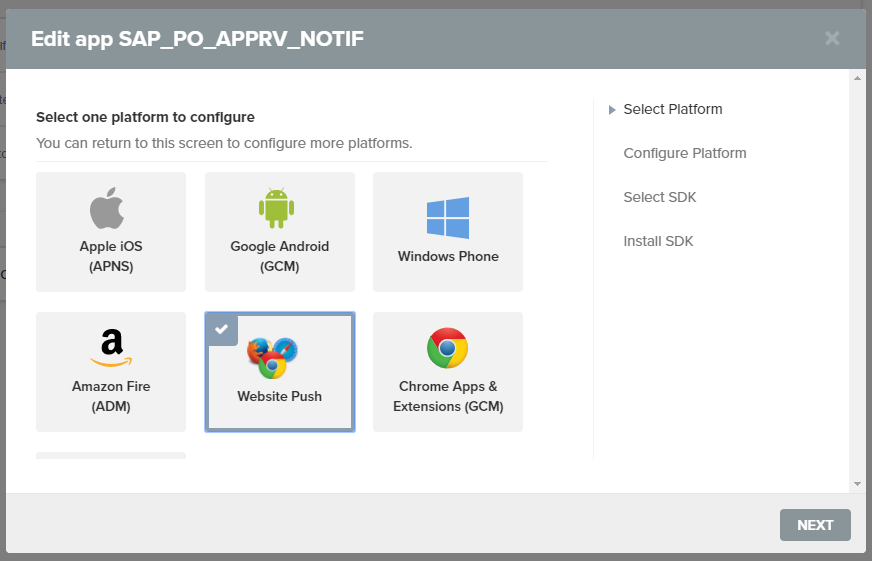Click the scrollbar down arrow
The width and height of the screenshot is (872, 561).
click(857, 484)
